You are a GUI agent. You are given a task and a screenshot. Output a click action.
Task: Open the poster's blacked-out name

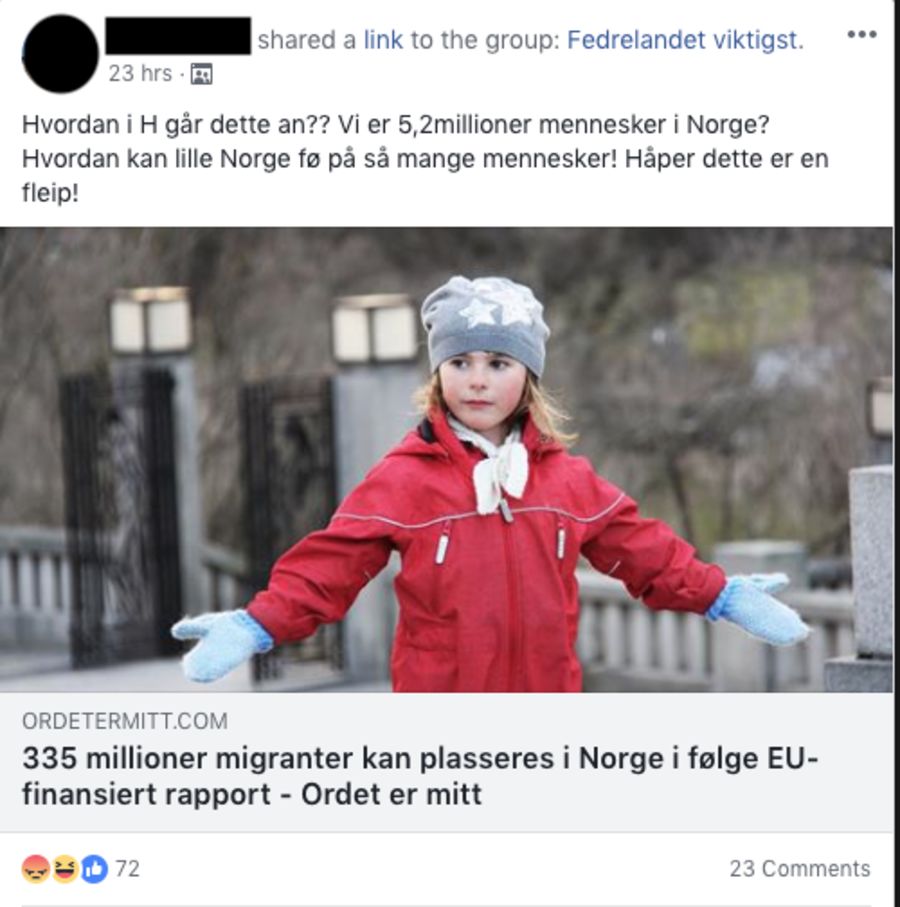pyautogui.click(x=178, y=36)
